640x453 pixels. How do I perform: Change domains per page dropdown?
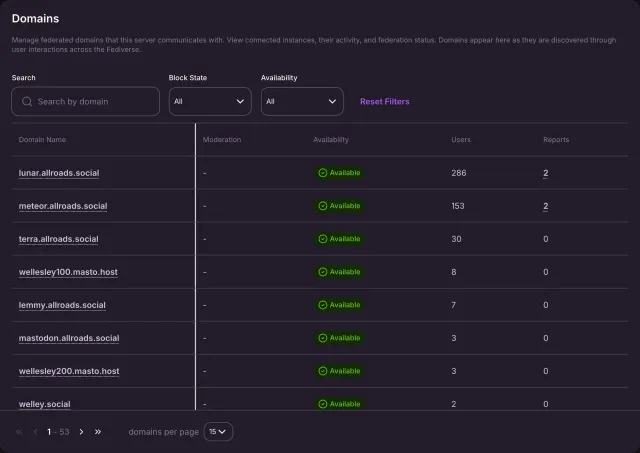tap(218, 432)
